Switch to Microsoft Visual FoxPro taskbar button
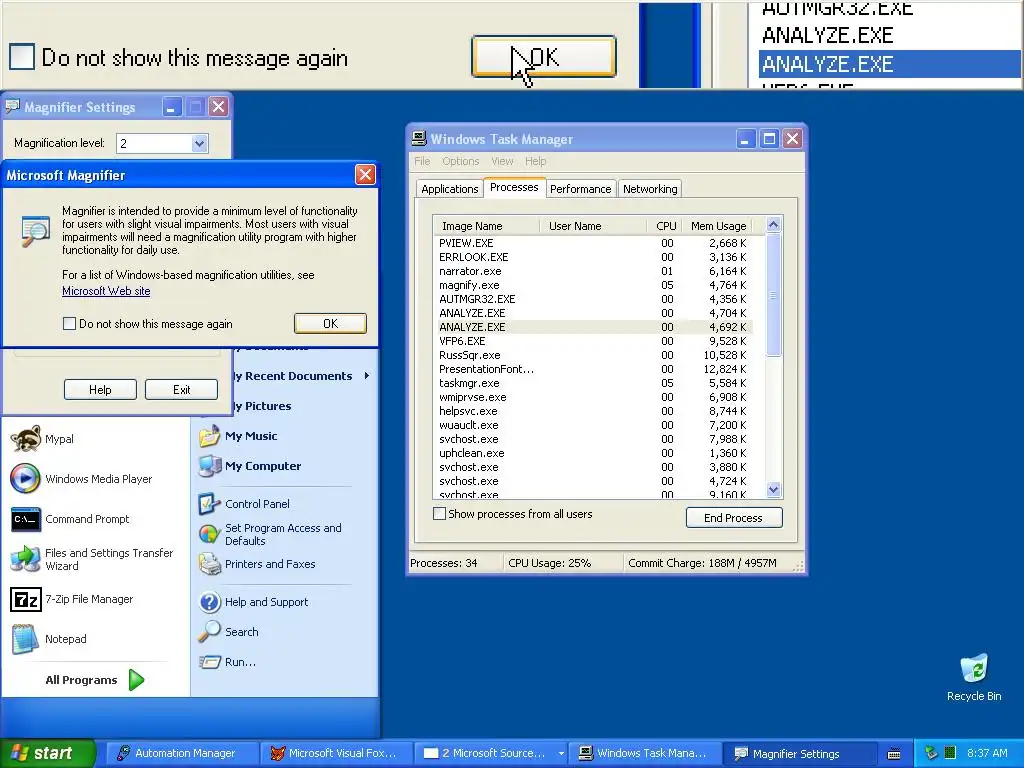 336,753
